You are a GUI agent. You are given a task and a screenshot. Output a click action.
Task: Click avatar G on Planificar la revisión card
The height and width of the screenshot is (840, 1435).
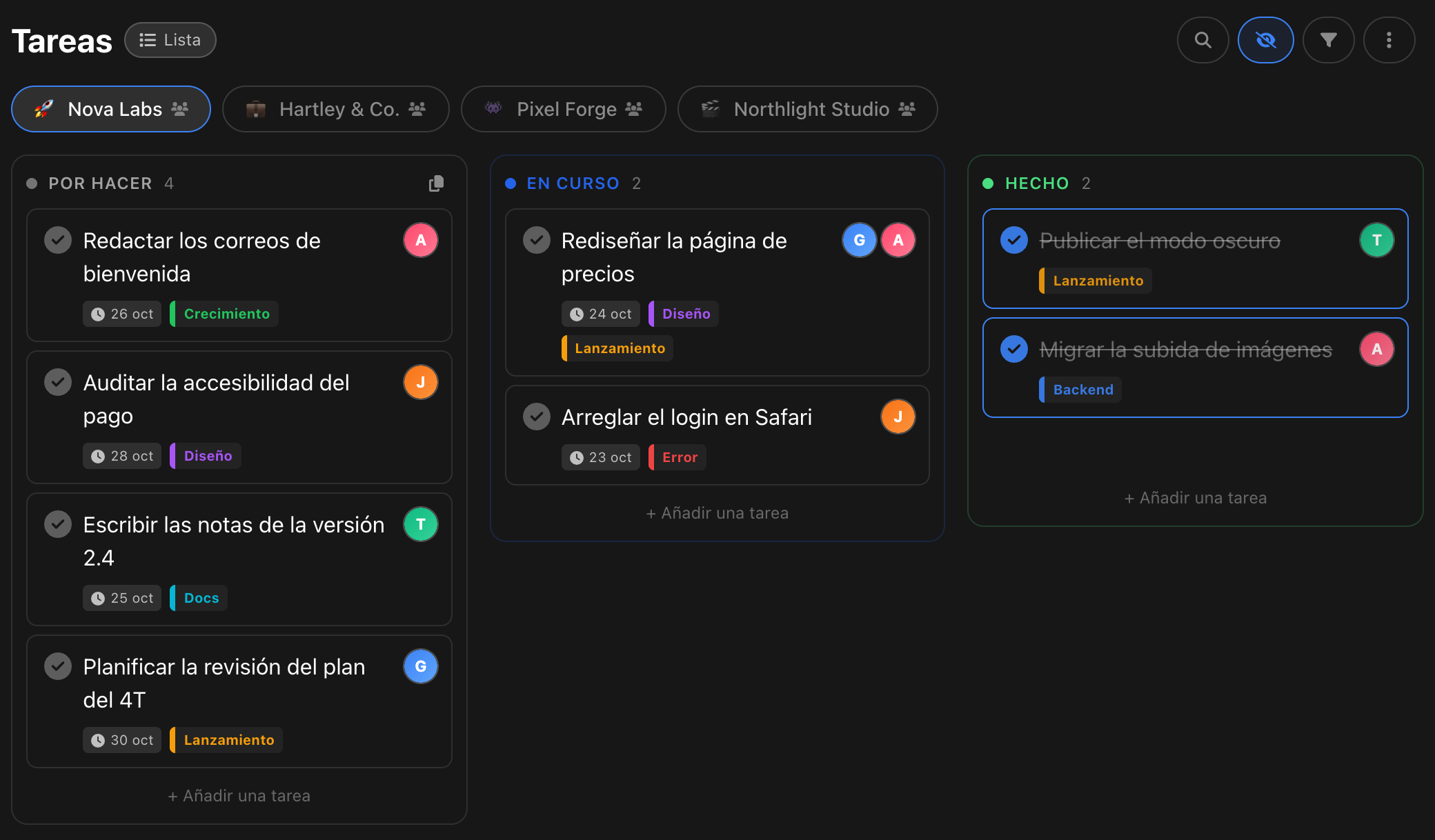point(421,666)
